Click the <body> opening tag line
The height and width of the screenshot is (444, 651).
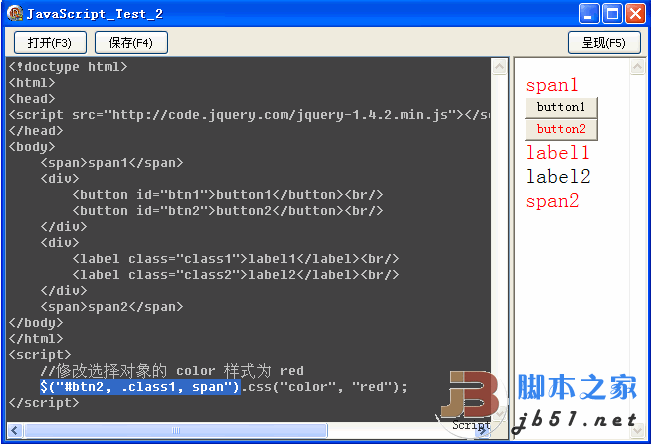coord(32,147)
